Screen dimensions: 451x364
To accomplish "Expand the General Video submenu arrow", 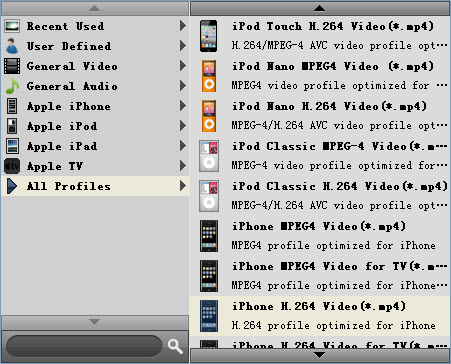I will click(183, 66).
